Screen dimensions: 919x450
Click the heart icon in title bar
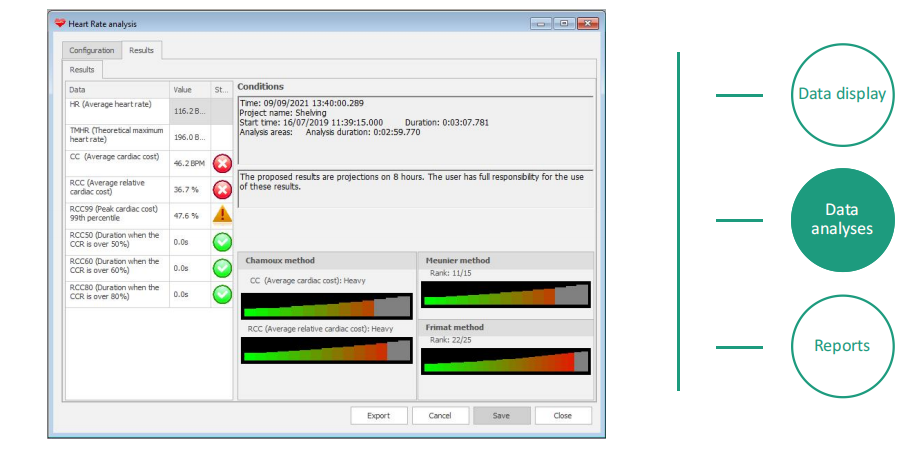[x=60, y=23]
